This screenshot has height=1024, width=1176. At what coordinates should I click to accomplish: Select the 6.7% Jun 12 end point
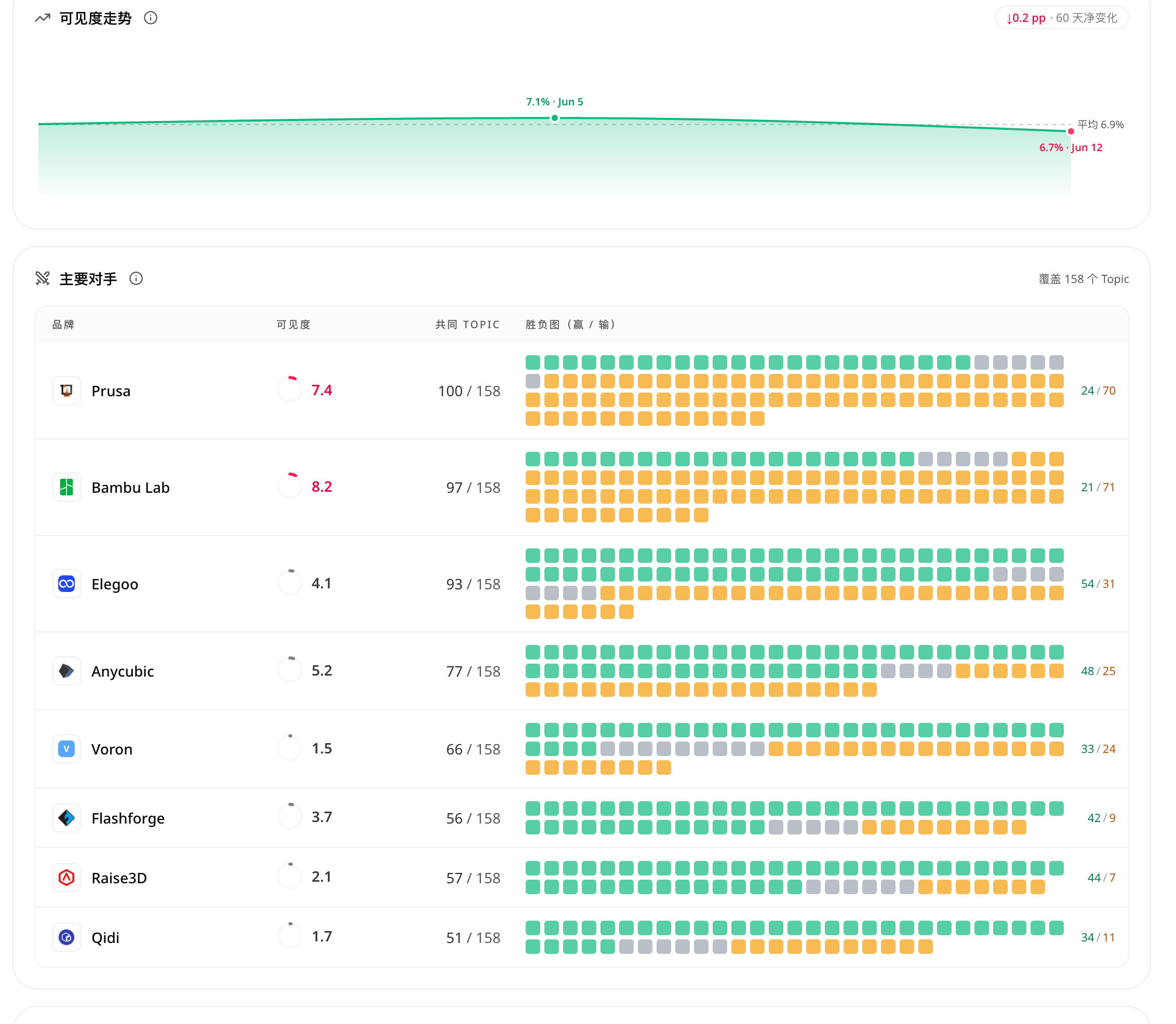1071,131
